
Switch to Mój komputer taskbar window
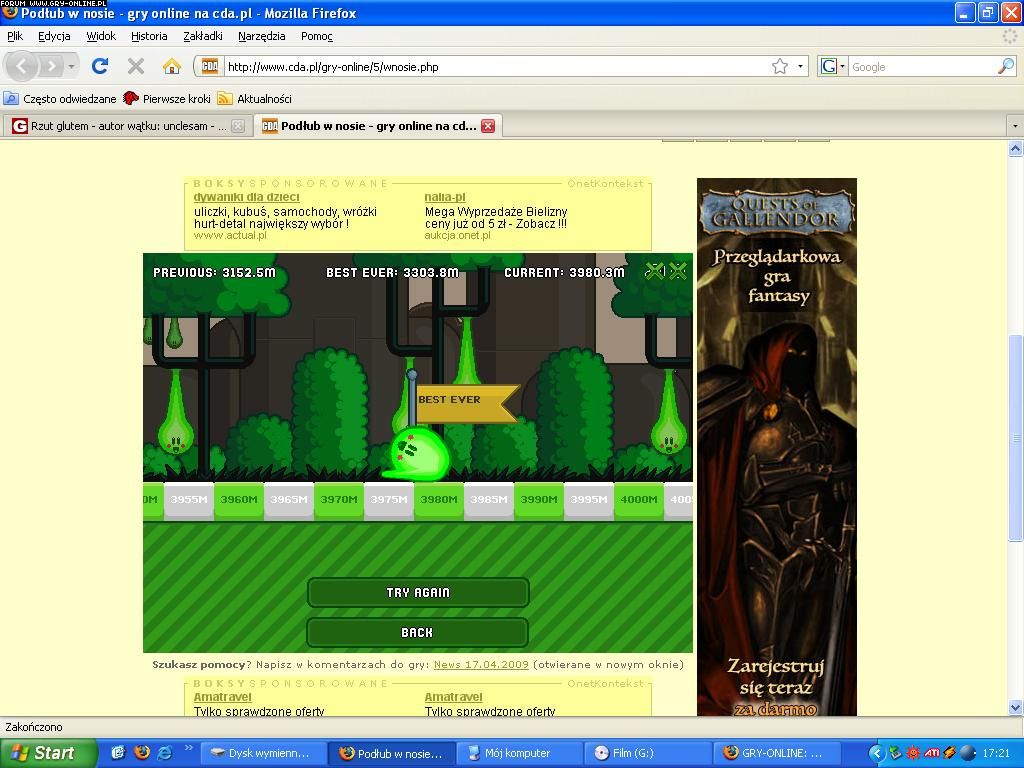click(x=517, y=753)
